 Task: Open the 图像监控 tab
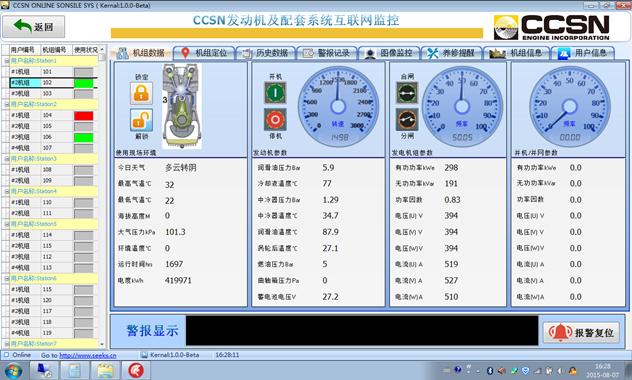389,53
